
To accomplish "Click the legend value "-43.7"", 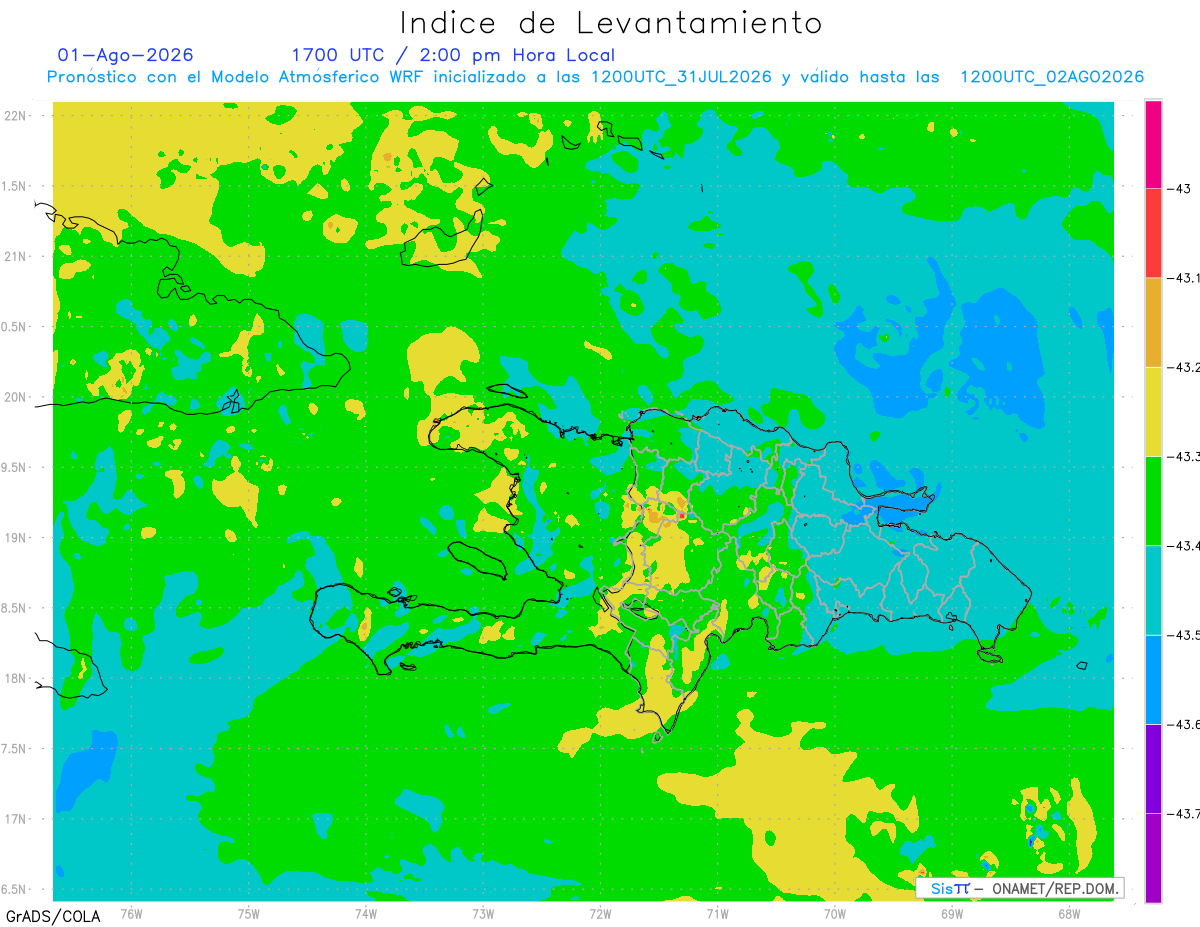I will pos(1183,813).
